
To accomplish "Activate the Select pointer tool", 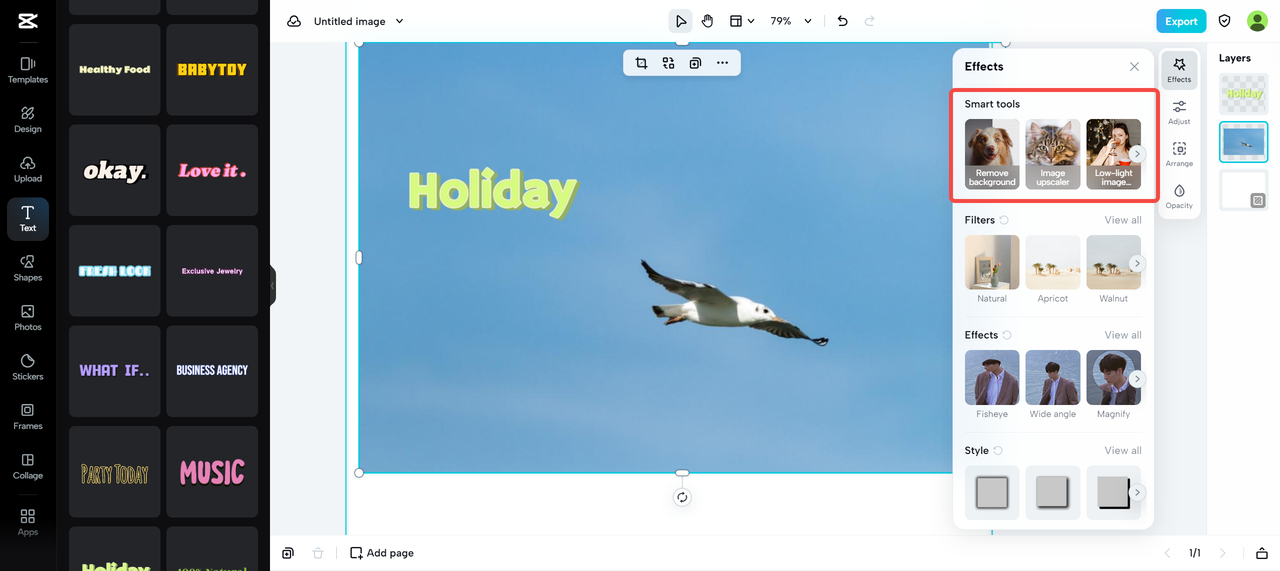I will coord(681,21).
